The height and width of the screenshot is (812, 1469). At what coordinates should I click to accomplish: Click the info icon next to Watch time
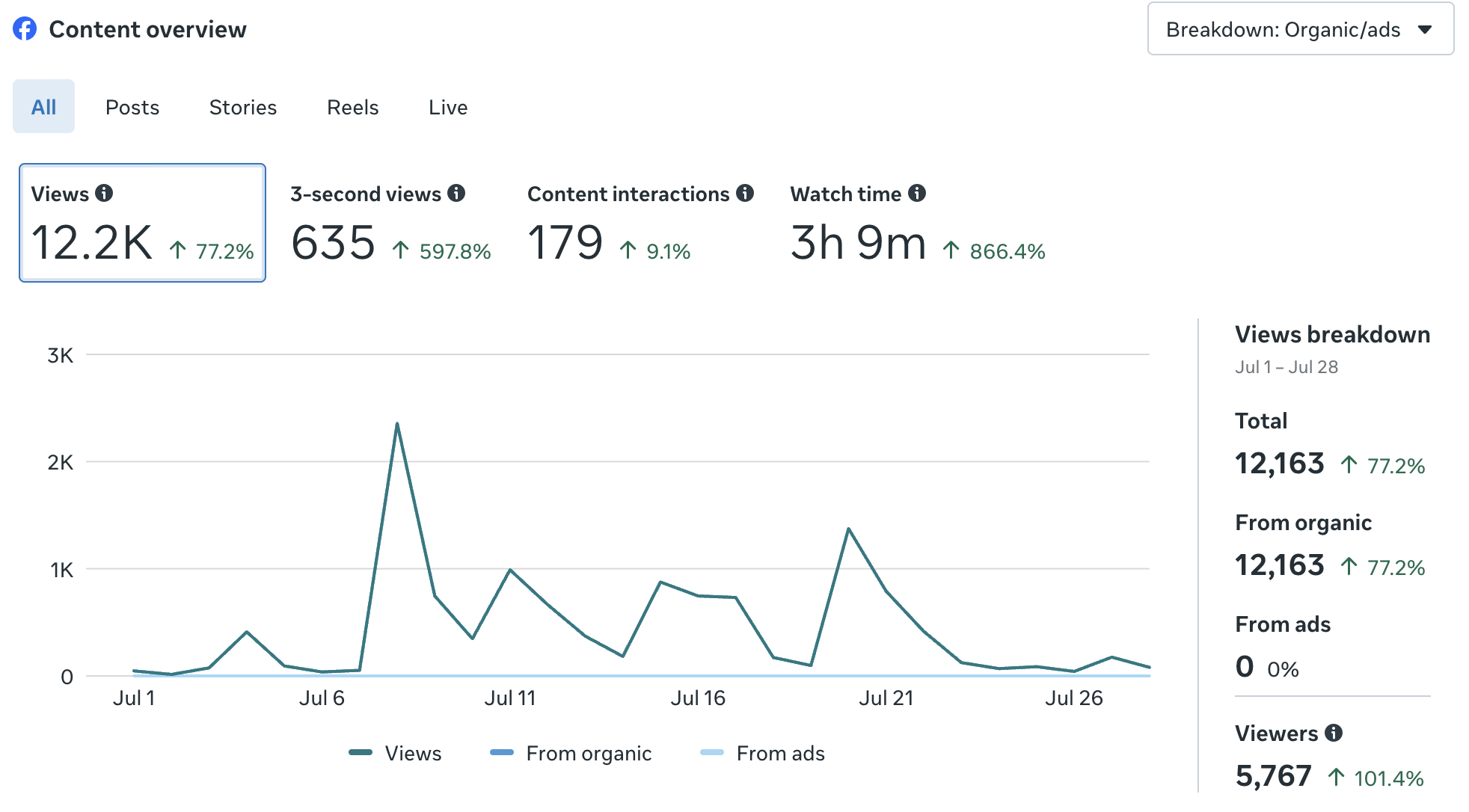coord(917,193)
